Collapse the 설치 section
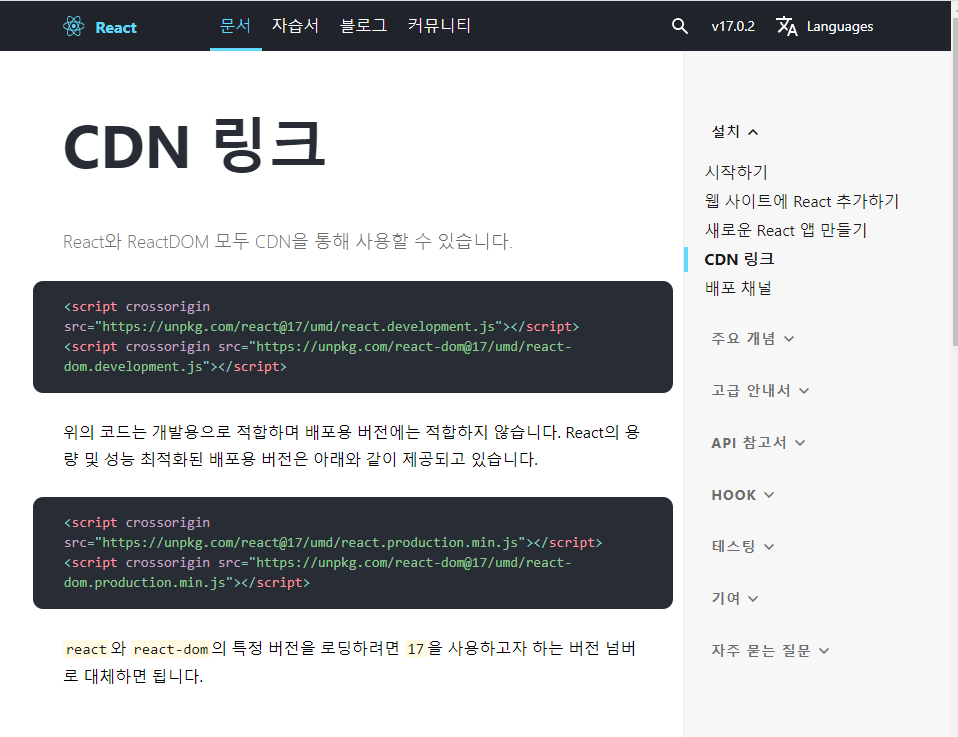 click(x=734, y=131)
